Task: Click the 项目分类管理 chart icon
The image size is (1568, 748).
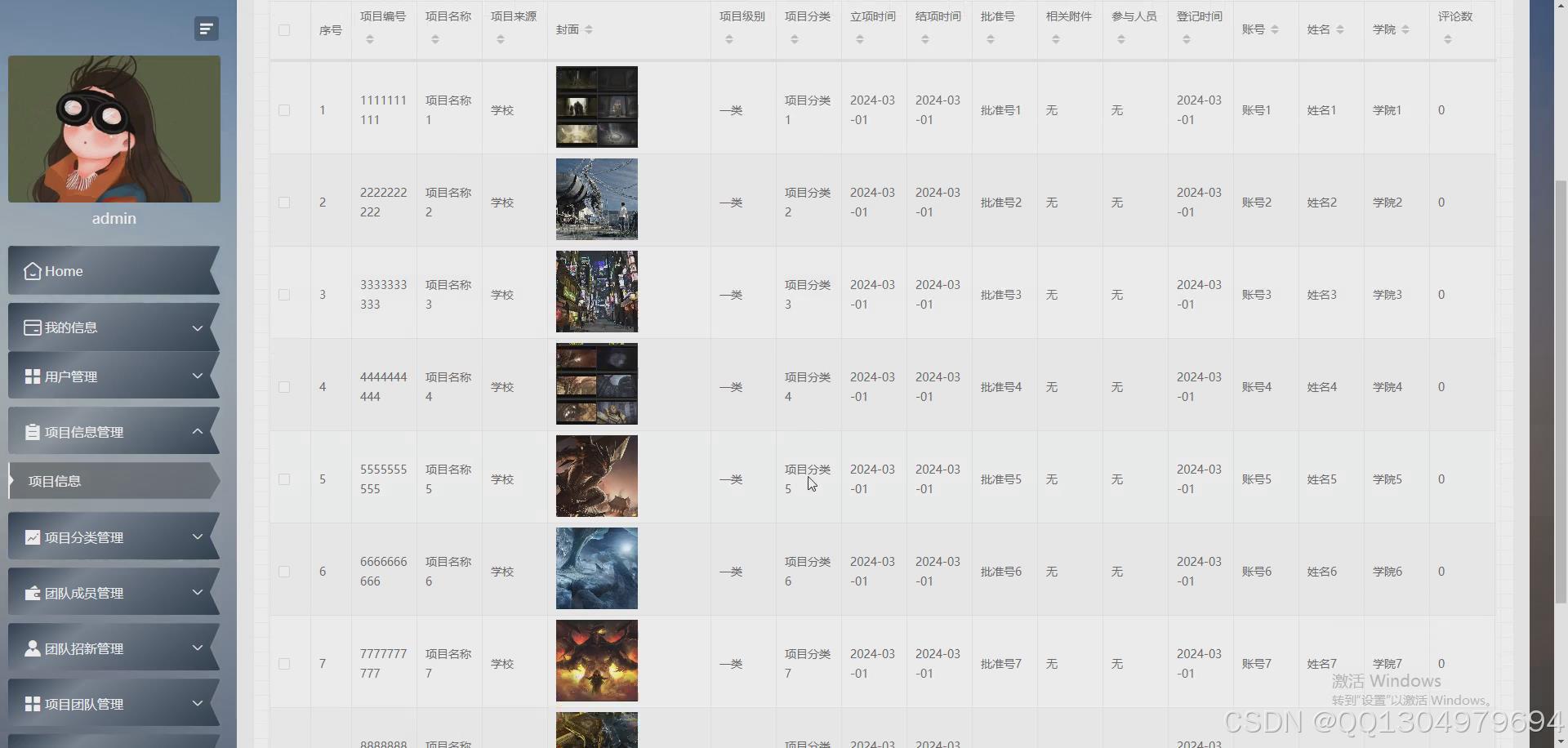Action: pyautogui.click(x=33, y=537)
